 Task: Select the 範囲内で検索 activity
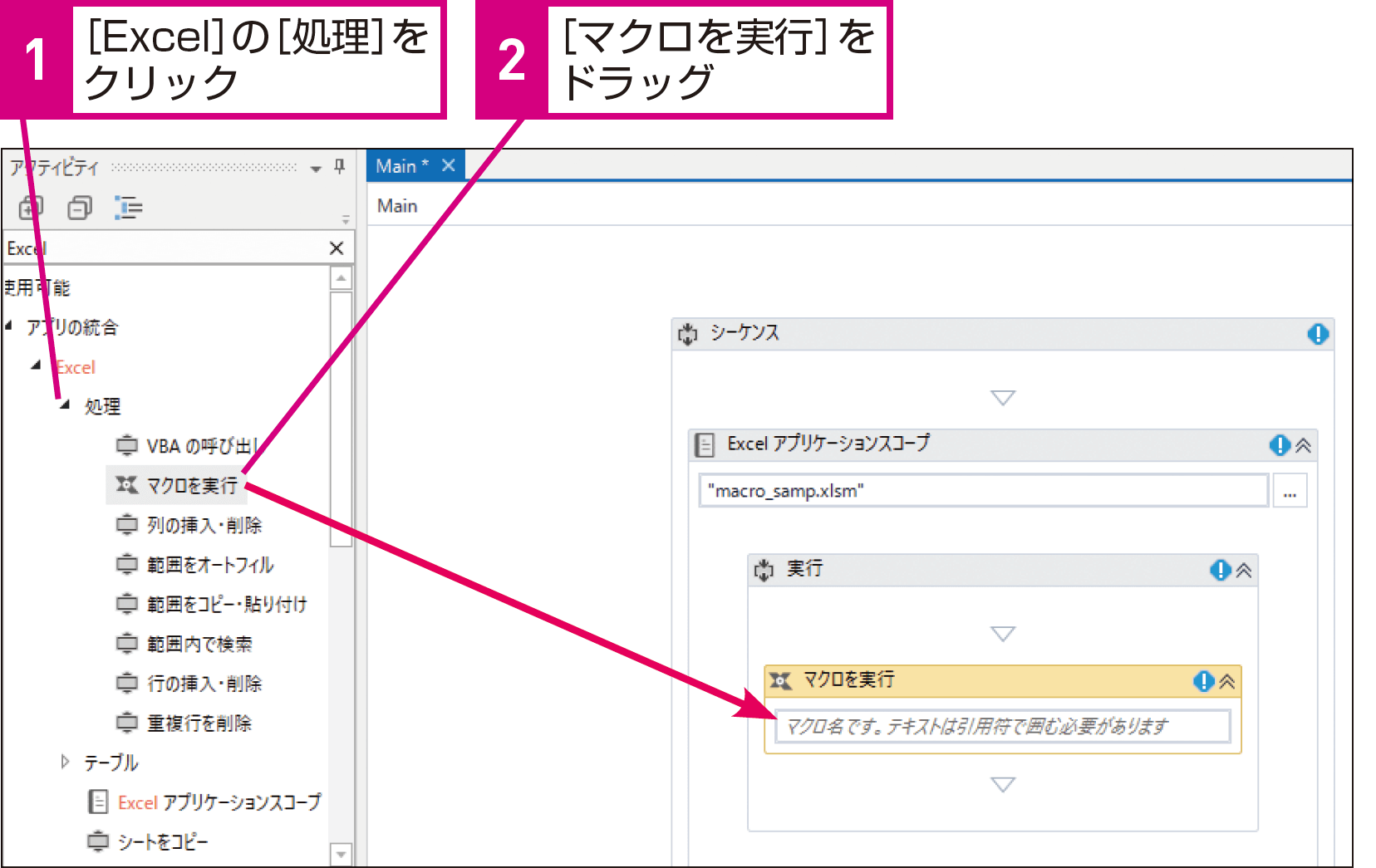click(199, 644)
